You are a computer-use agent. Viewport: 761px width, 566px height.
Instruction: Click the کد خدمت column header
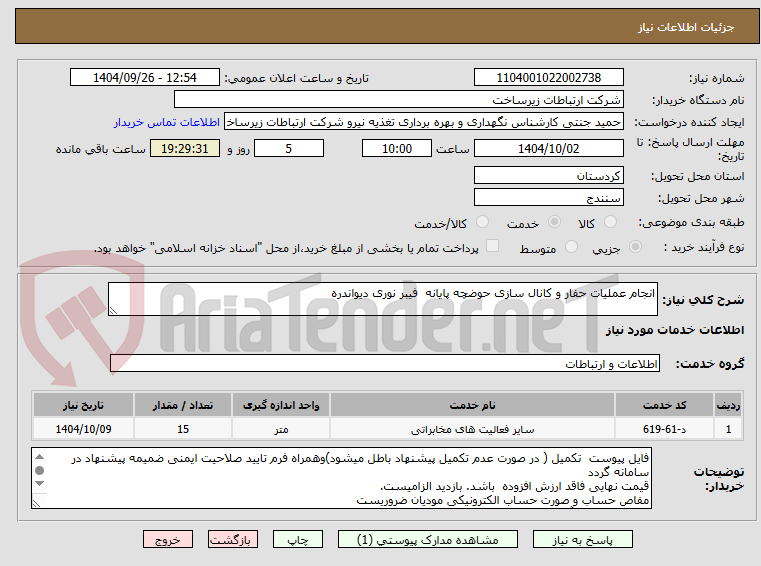[x=664, y=405]
